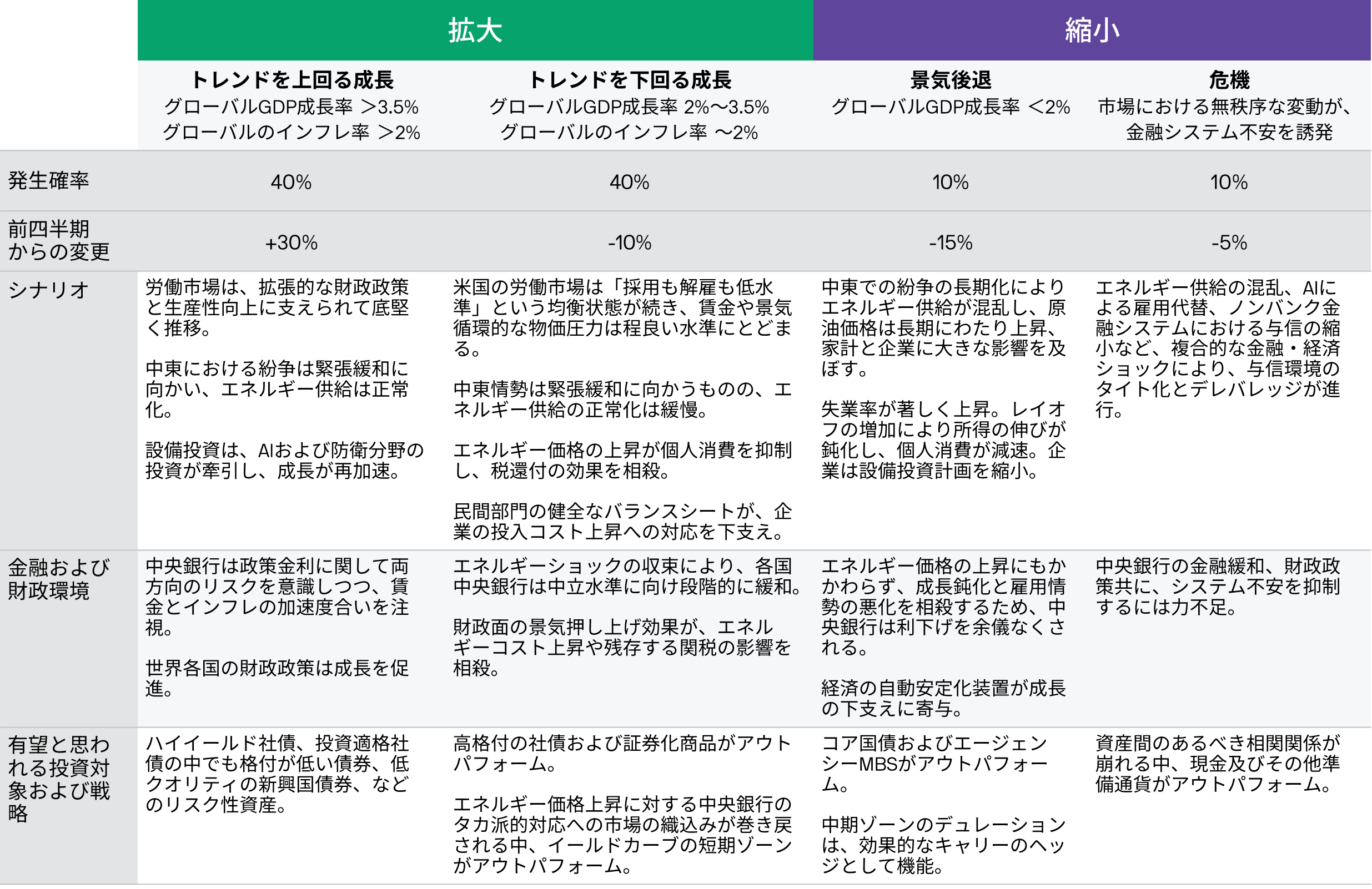This screenshot has height=889, width=1372.
Task: Select heading トレンドを下回る成長
Action: tap(630, 79)
